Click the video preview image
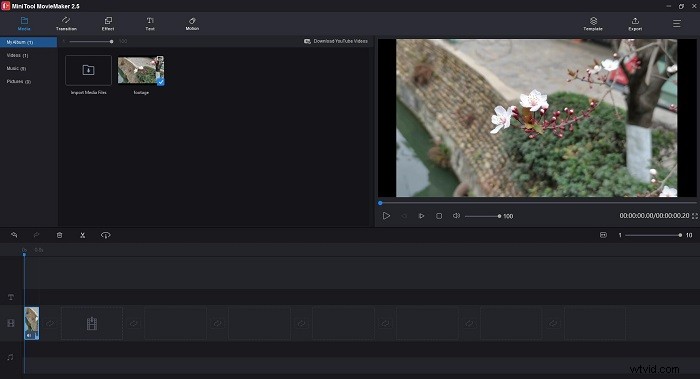 537,118
